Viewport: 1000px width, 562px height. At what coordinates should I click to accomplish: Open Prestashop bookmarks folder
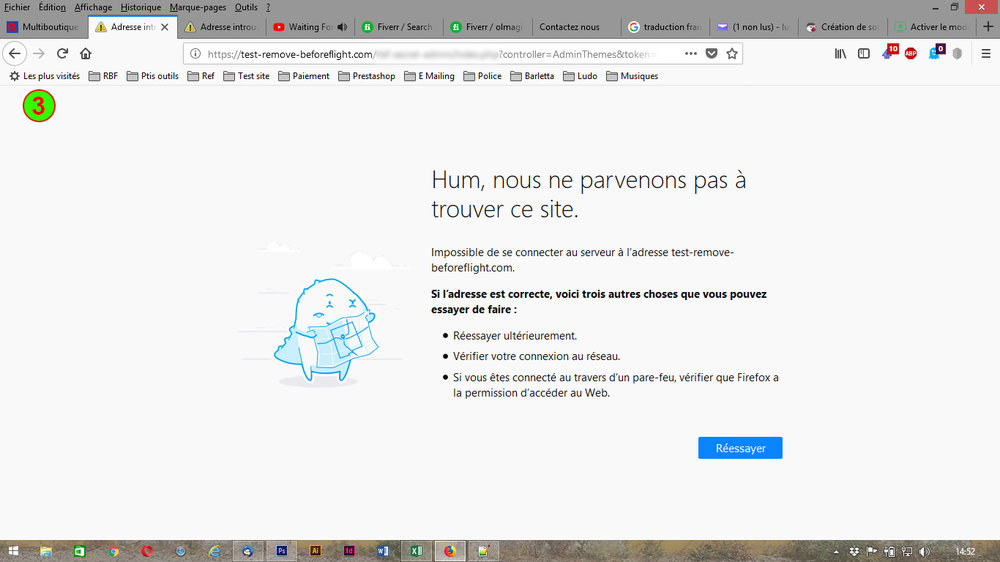367,76
